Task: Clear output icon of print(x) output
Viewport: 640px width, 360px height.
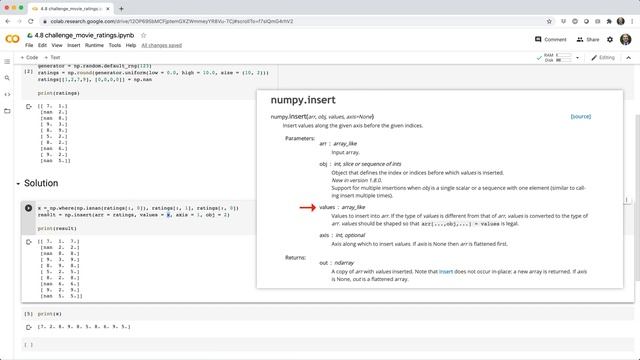Action: [x=29, y=327]
